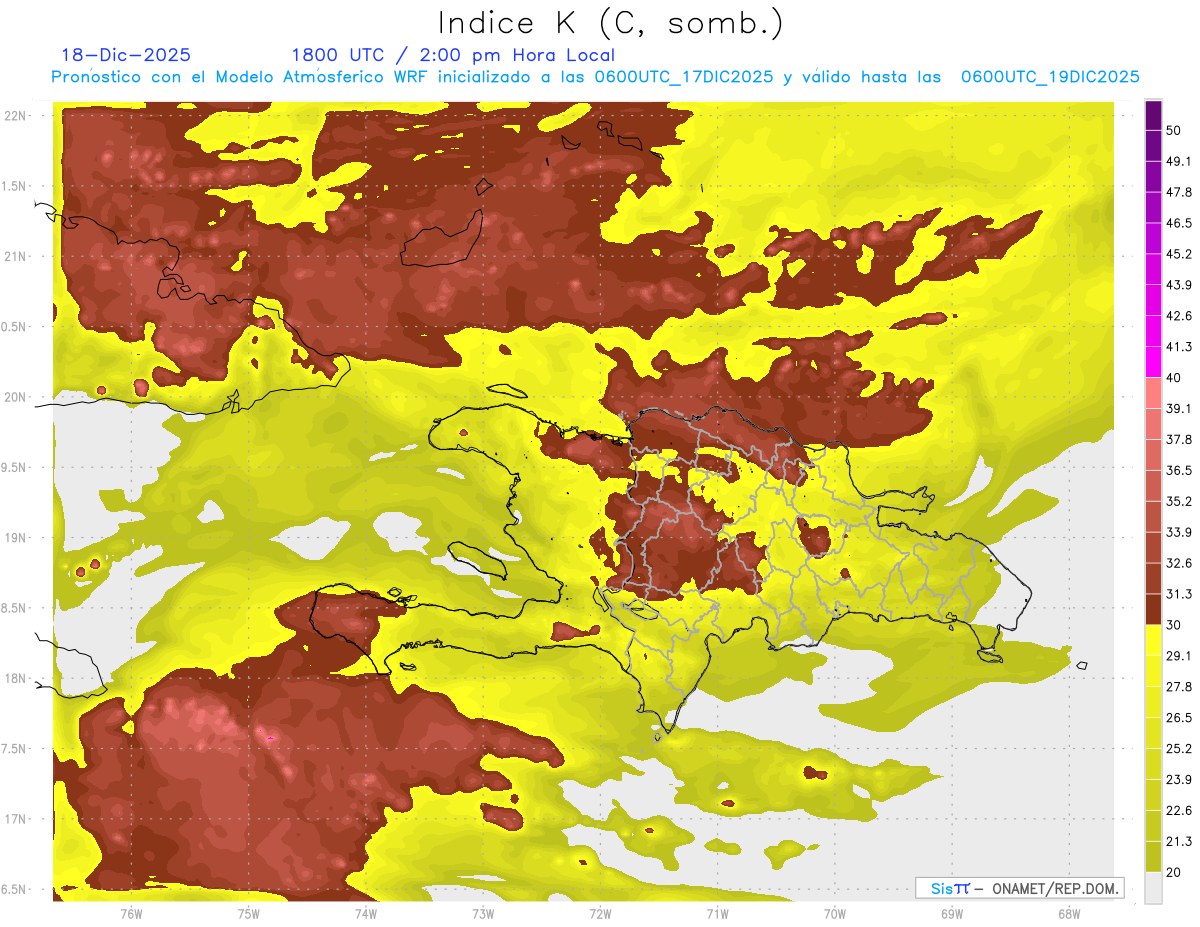Click the map title "Indice K (C, somb.)"
Screen dimensions: 1200x927
click(610, 24)
